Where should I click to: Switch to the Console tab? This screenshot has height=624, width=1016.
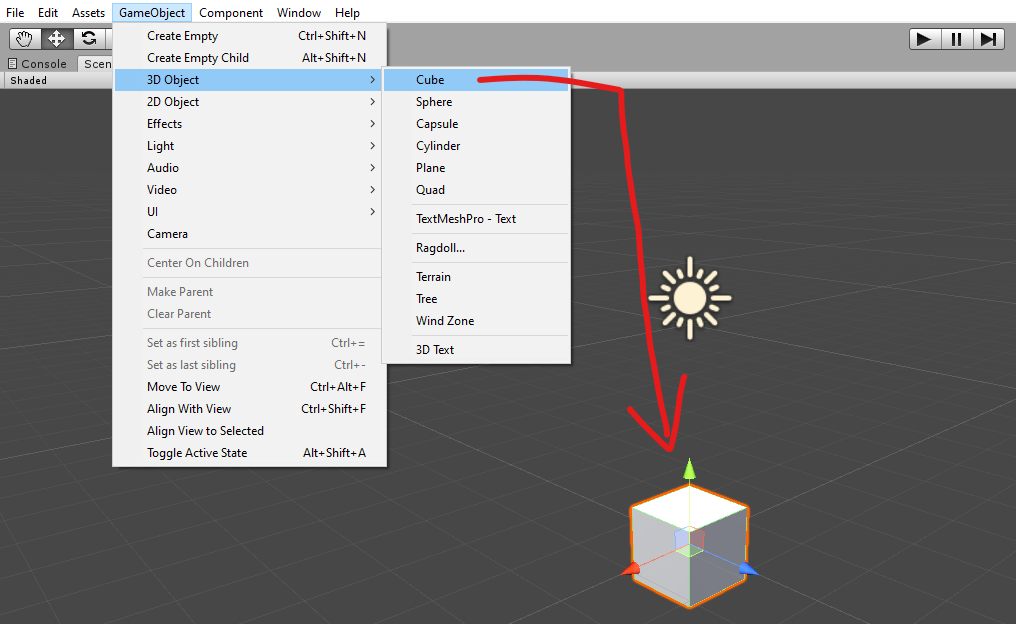pyautogui.click(x=38, y=63)
